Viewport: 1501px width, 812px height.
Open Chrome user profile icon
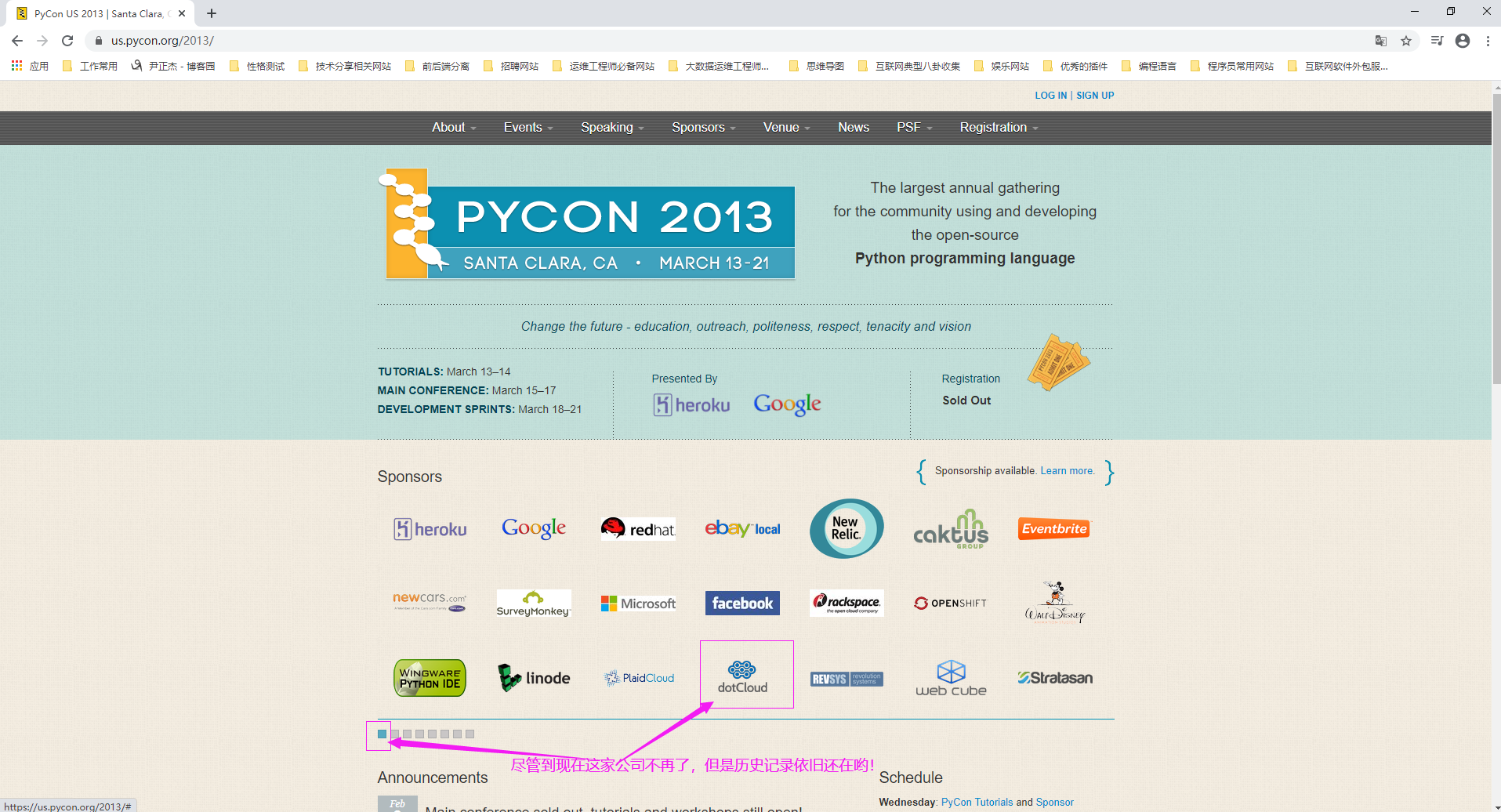[1463, 41]
